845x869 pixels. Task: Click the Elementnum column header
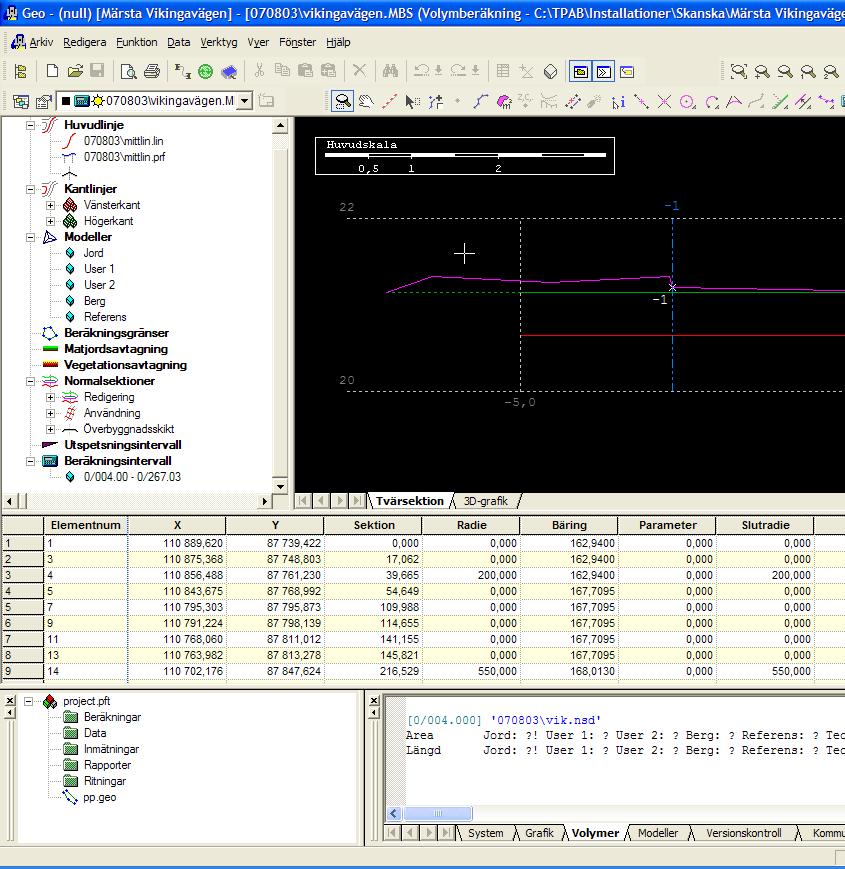[x=86, y=525]
